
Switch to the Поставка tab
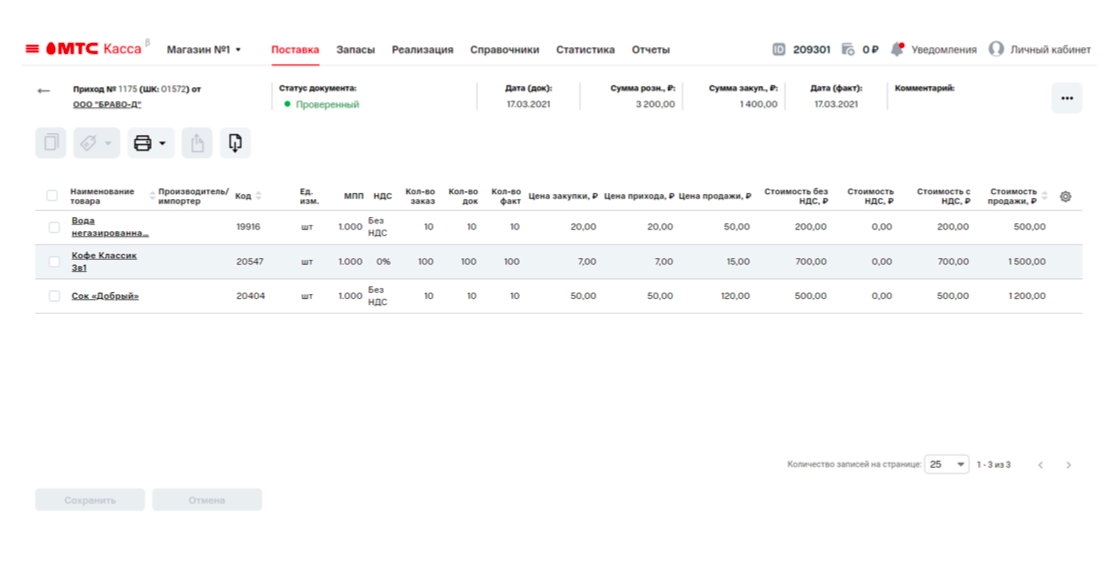click(295, 49)
